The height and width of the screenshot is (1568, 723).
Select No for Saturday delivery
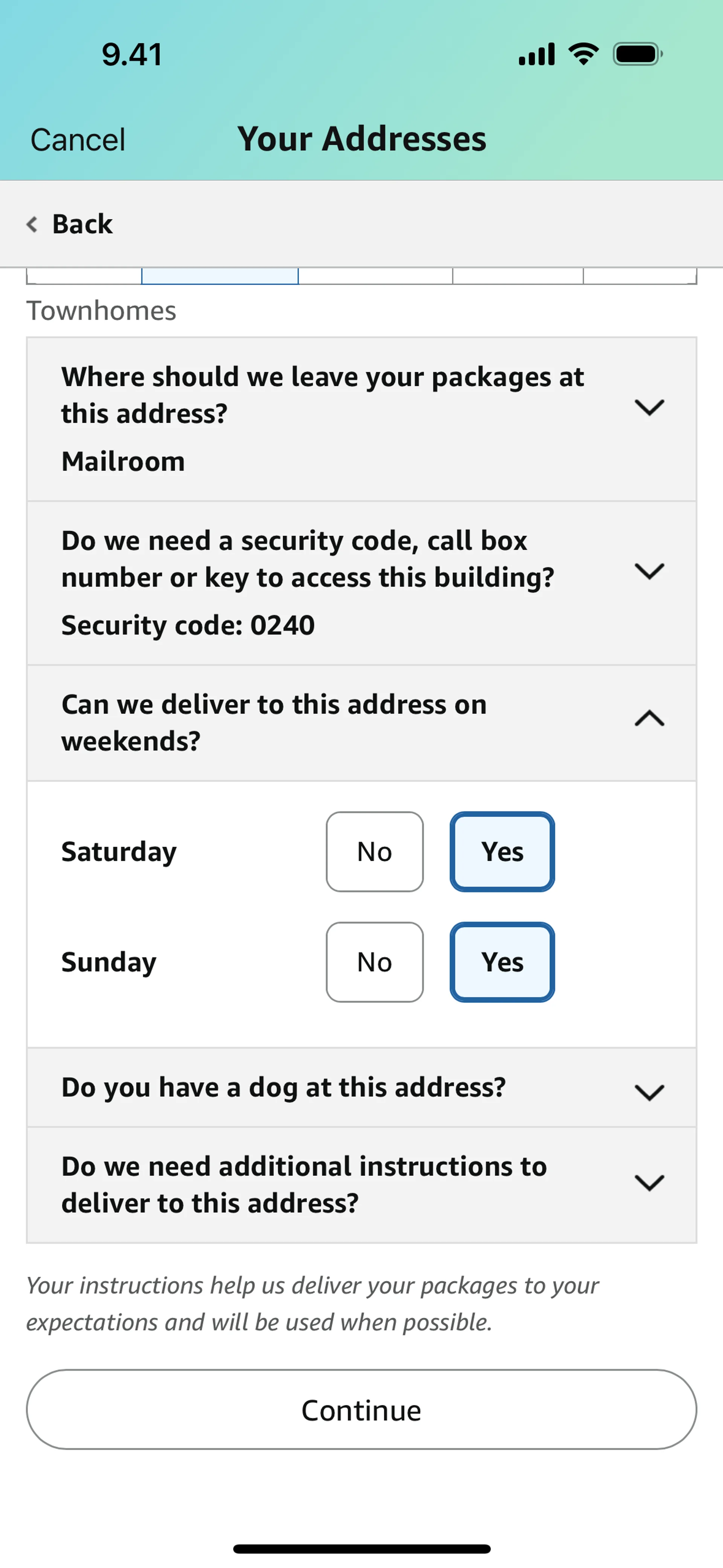pos(374,851)
